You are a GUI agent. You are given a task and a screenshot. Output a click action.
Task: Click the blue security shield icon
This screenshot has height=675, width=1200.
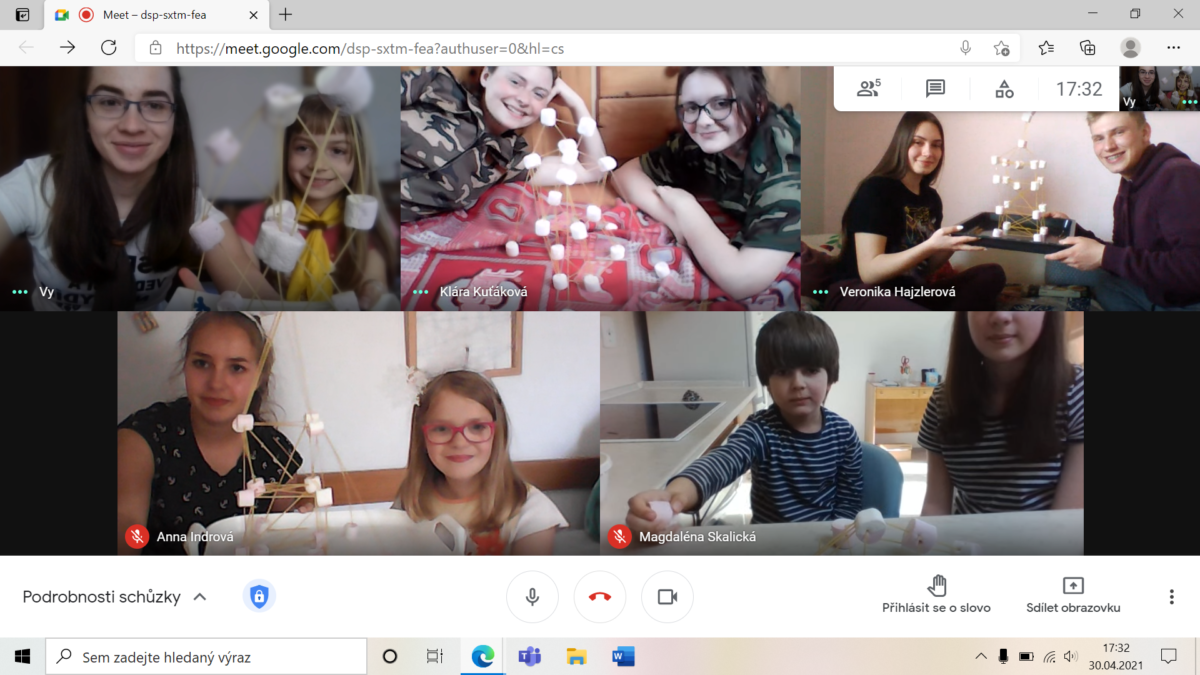[259, 597]
